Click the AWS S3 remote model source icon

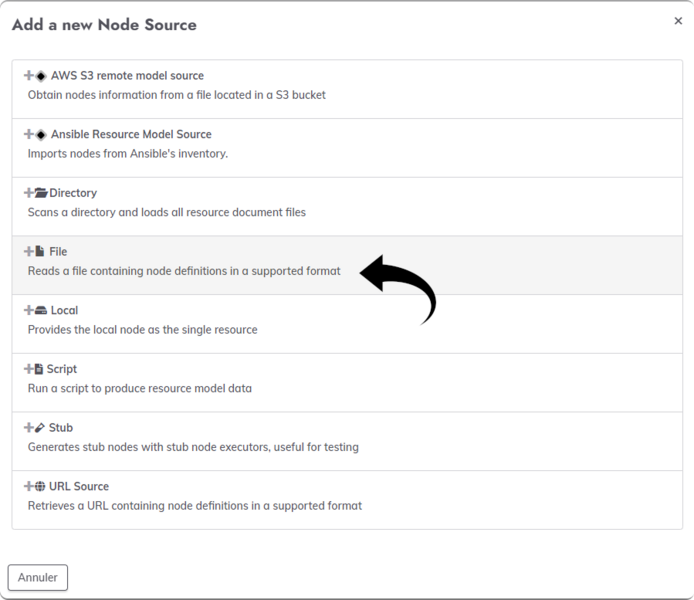41,76
